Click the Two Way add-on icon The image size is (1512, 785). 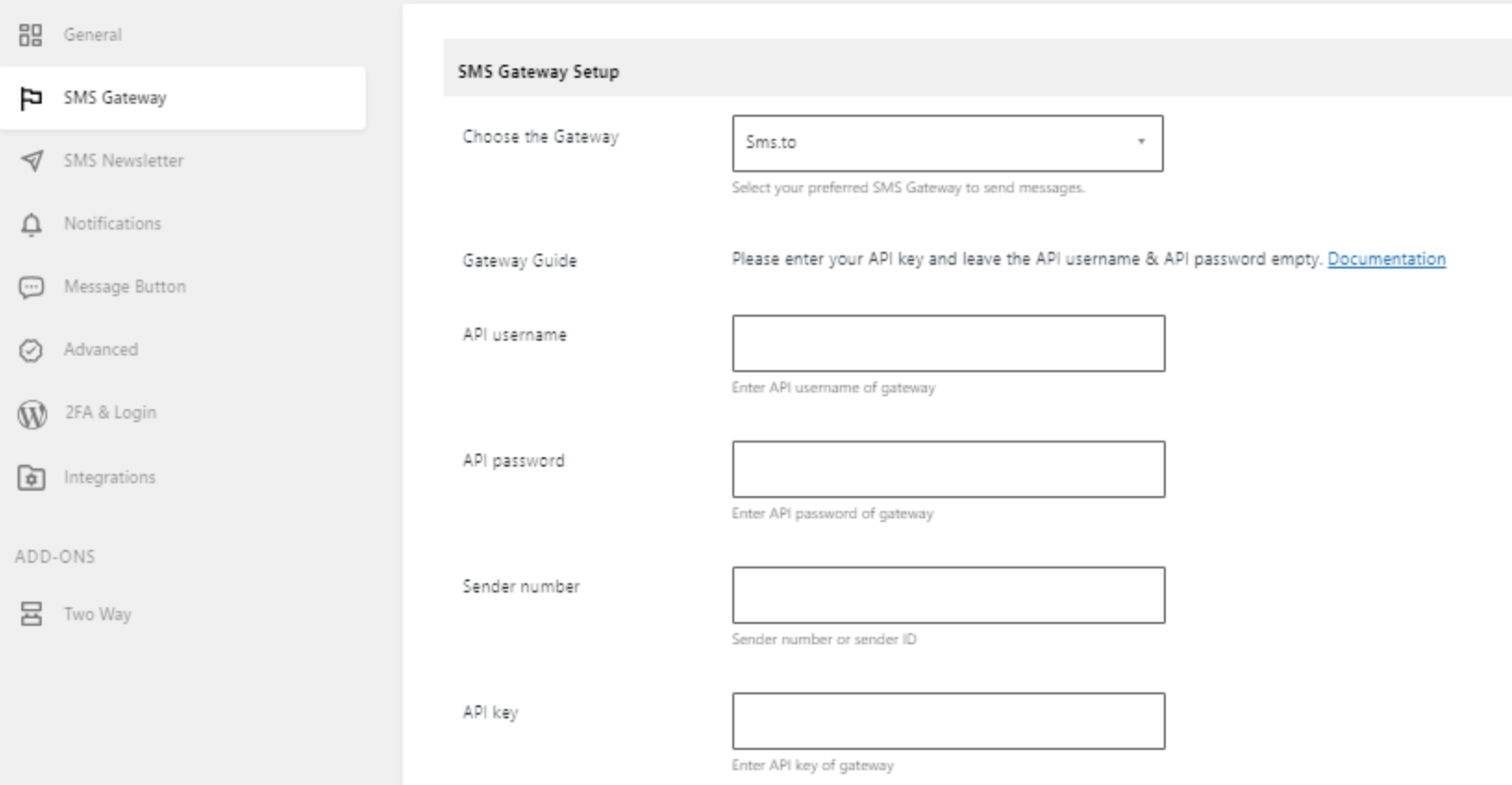(31, 614)
